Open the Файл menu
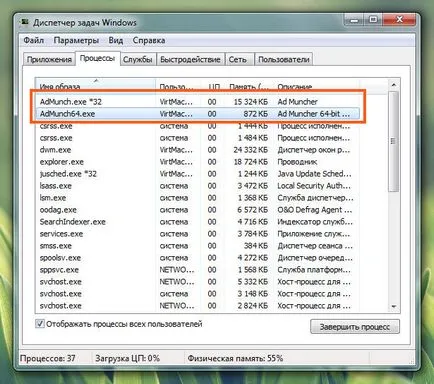This screenshot has width=434, height=384. click(34, 41)
